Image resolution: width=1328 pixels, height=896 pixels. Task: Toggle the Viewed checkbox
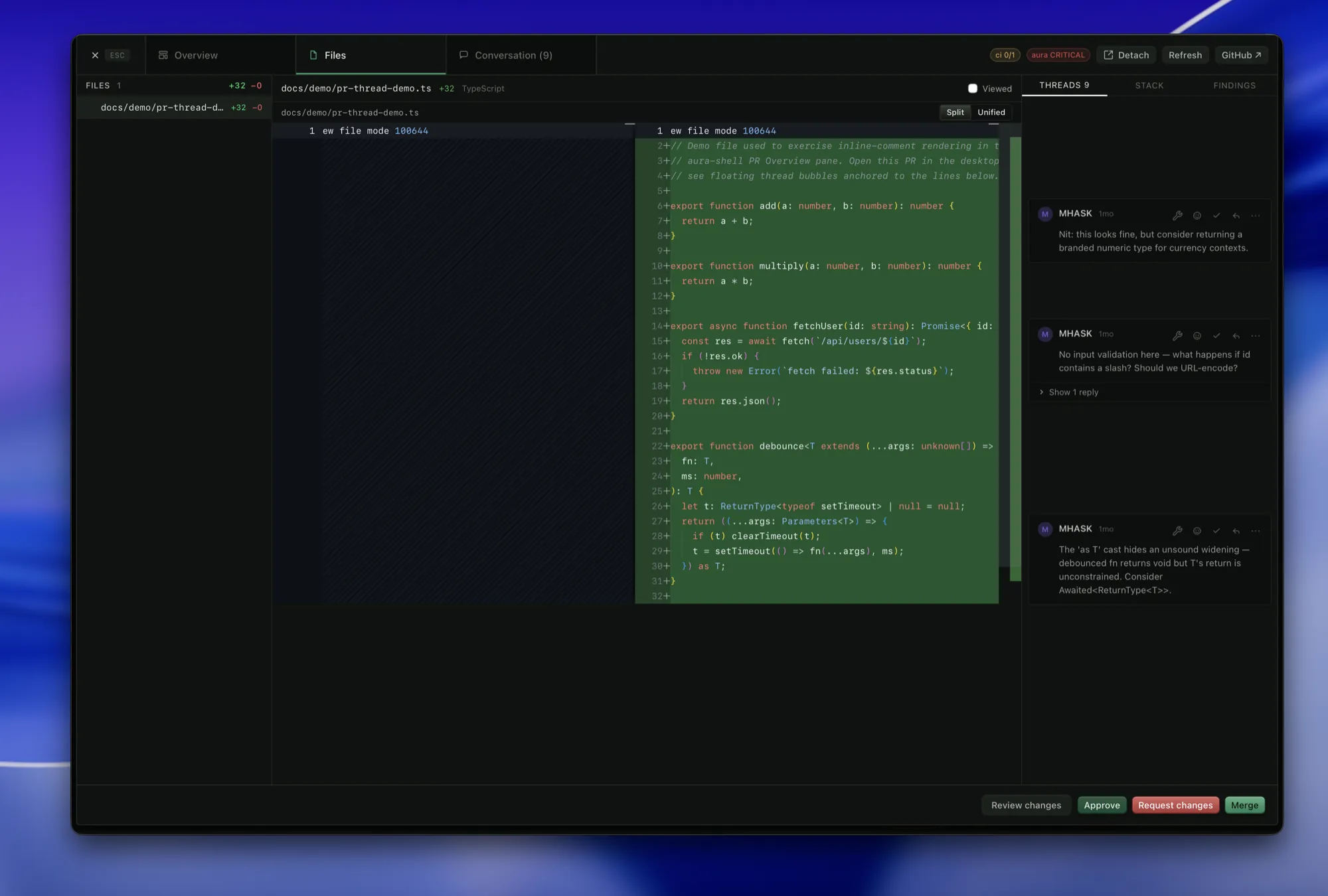tap(973, 88)
